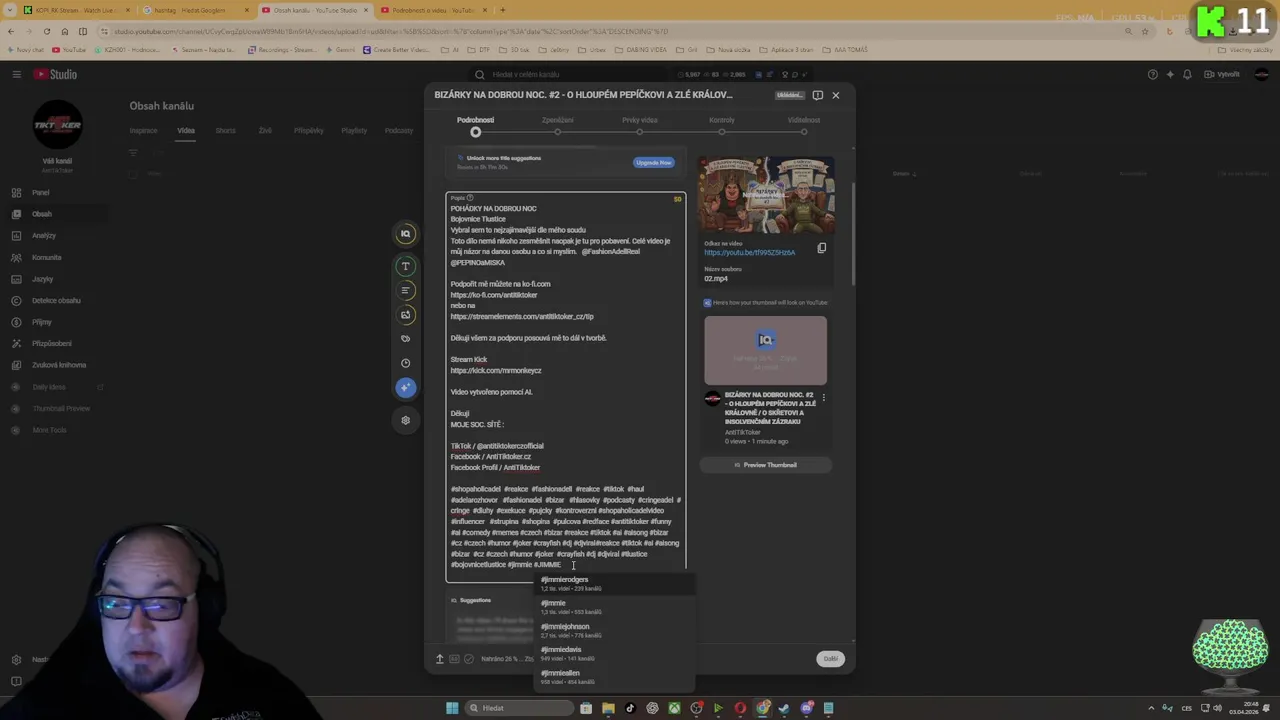Viewport: 1280px width, 720px height.
Task: Click the Windows Start button
Action: pos(452,708)
